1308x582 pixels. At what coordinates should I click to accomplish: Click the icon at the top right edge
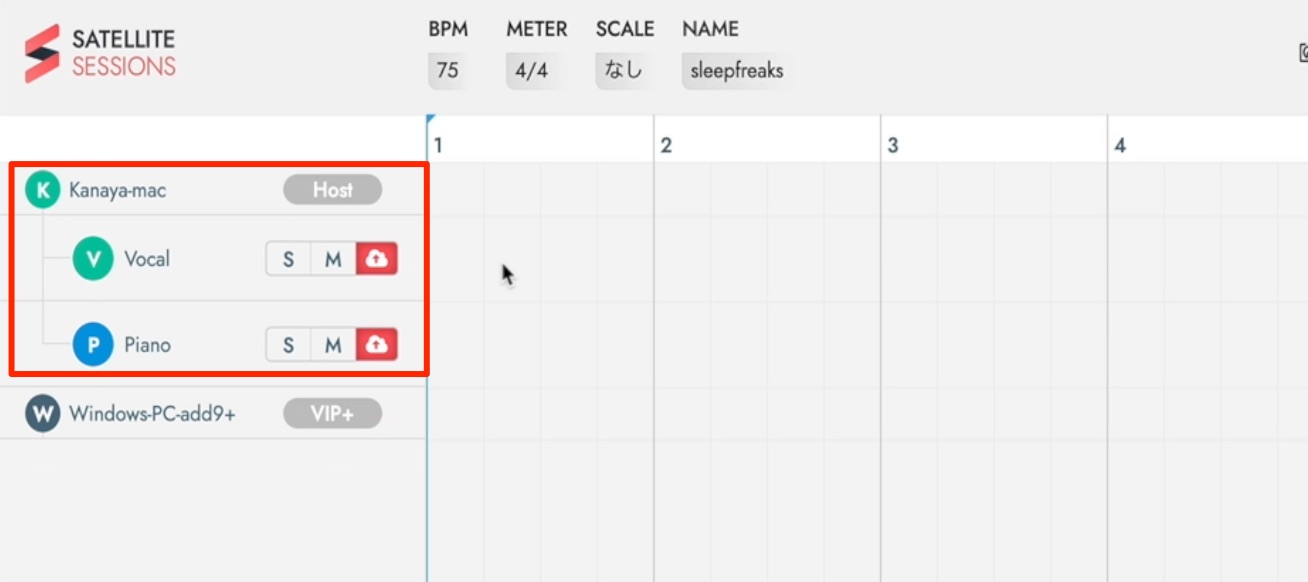point(1302,53)
